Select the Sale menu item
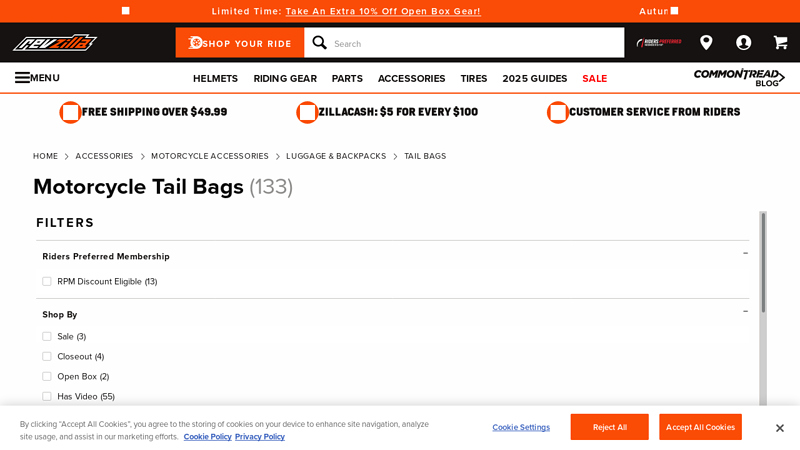The image size is (800, 450). click(594, 79)
